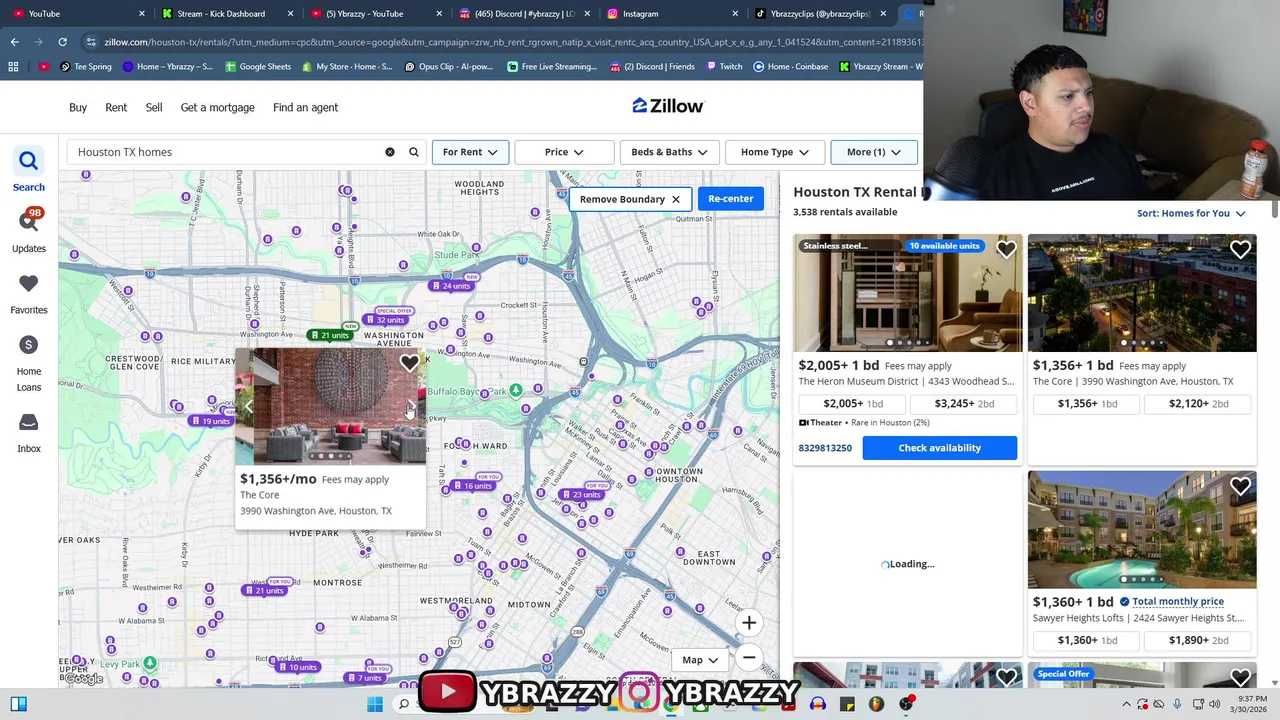Go back in browser history
Screen dimensions: 1280x720
point(14,42)
